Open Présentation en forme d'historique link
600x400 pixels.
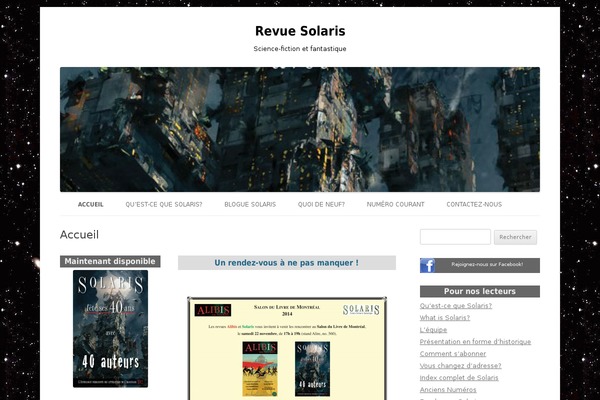click(475, 341)
